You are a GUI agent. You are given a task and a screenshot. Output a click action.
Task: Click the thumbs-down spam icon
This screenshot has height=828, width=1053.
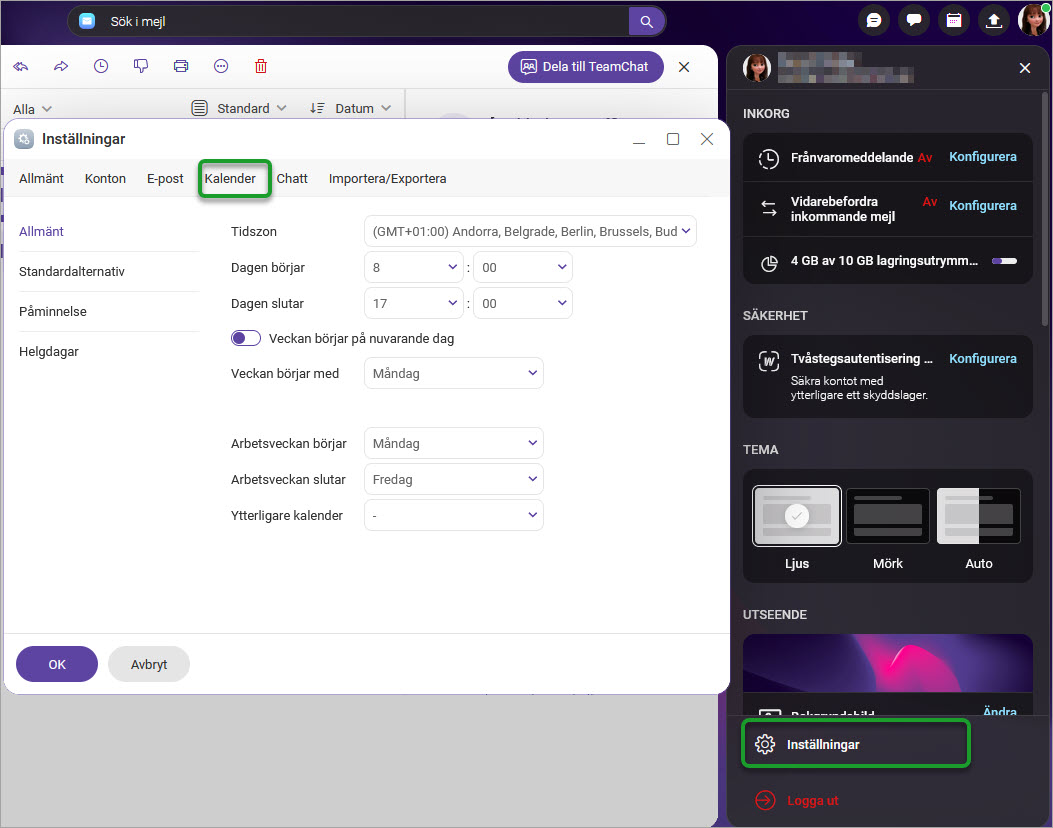click(141, 66)
